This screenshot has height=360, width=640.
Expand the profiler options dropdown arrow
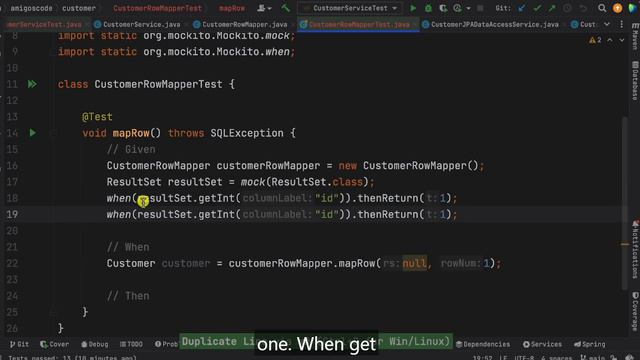tap(468, 8)
